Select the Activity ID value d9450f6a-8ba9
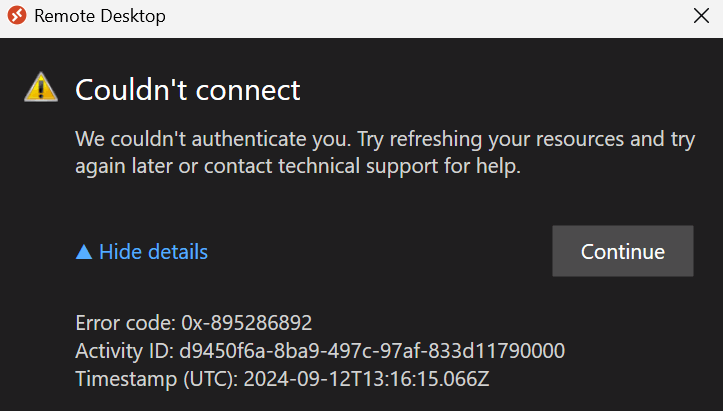 click(372, 351)
